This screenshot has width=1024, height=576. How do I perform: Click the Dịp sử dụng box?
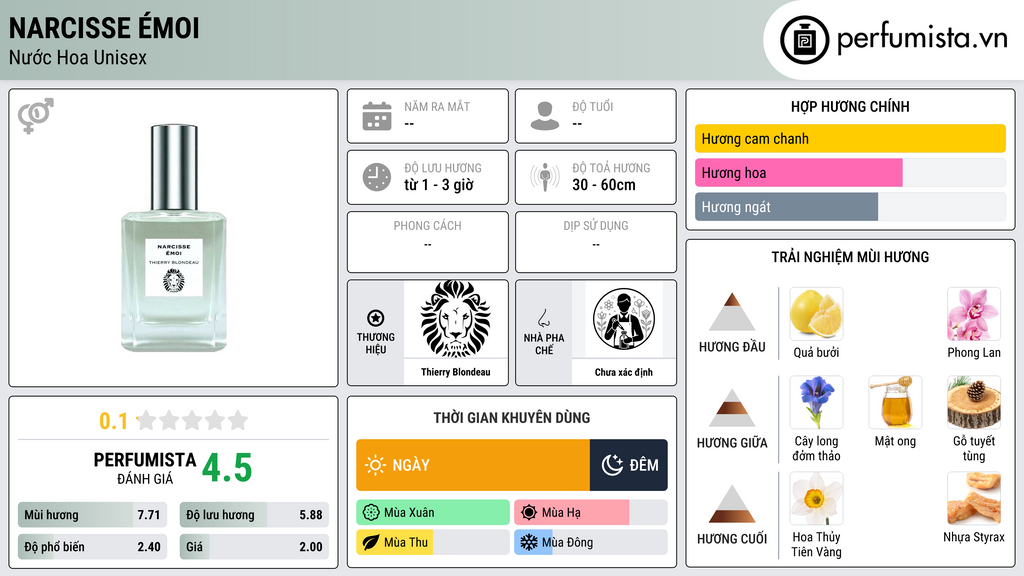tap(596, 242)
